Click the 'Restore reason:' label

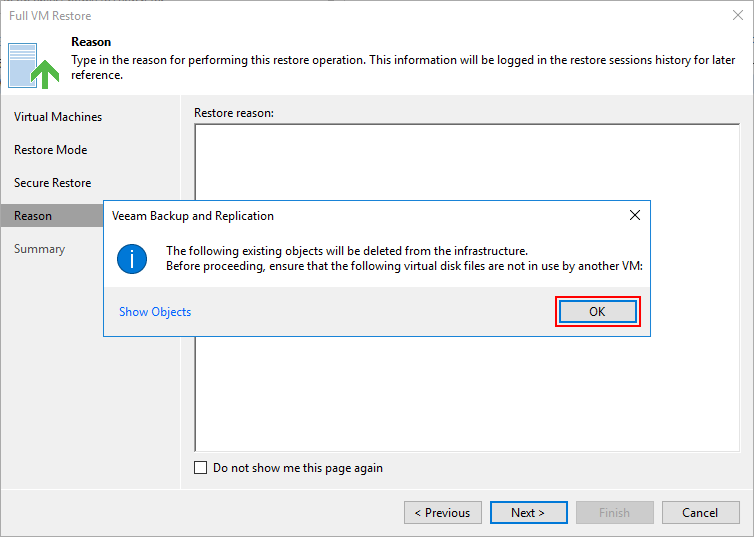point(234,113)
